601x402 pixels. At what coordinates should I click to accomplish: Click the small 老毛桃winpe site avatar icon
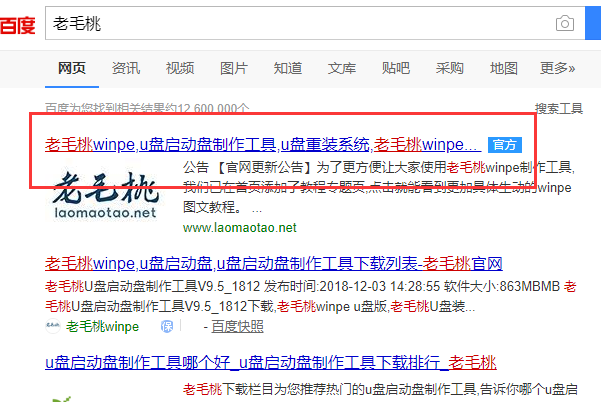click(53, 326)
